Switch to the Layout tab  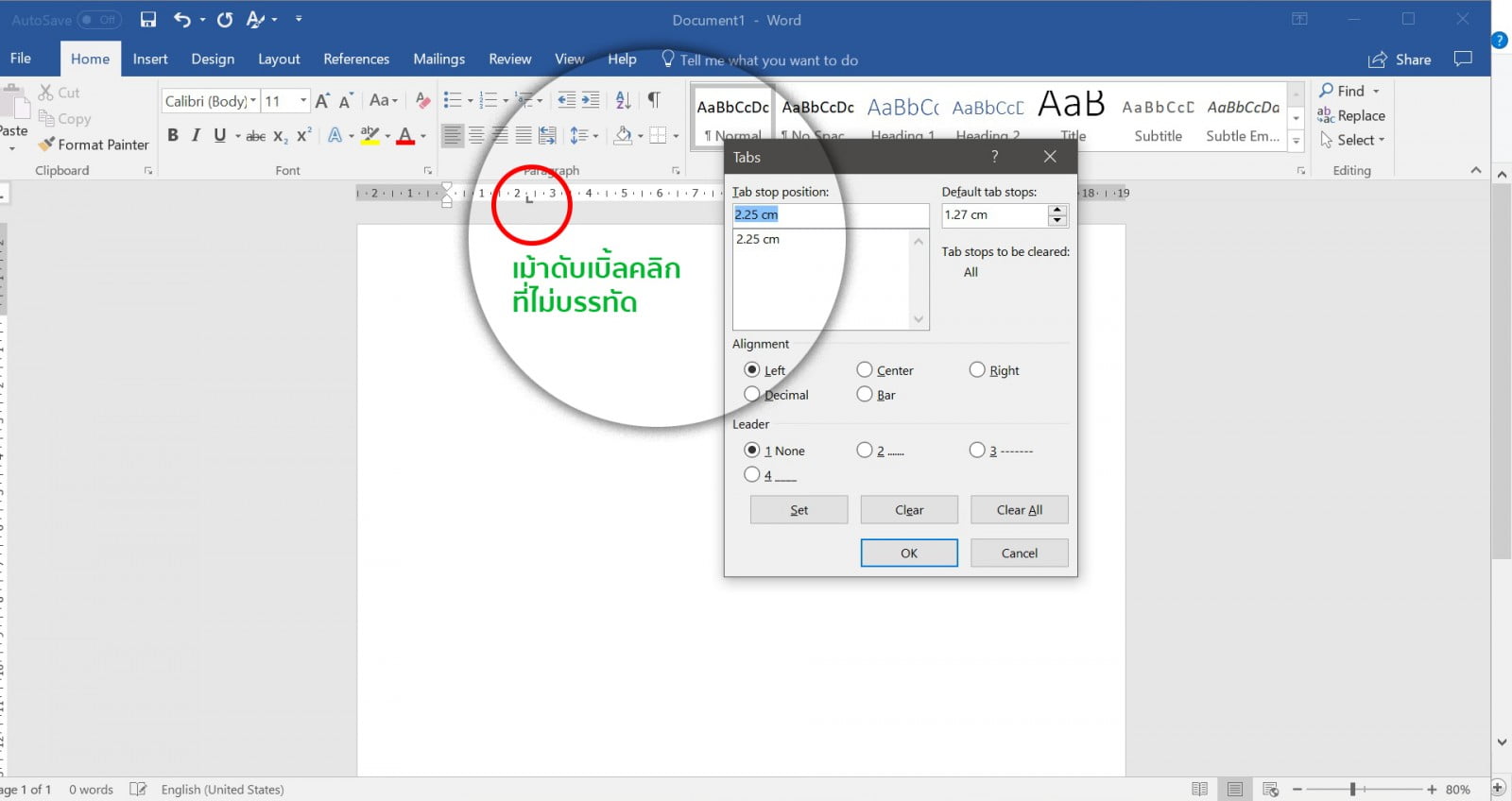279,59
